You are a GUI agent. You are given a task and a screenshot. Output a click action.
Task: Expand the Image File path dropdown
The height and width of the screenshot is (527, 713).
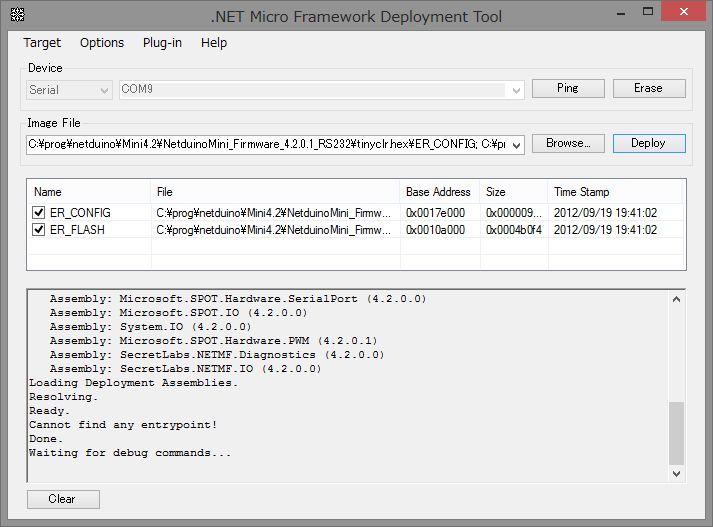coord(516,146)
